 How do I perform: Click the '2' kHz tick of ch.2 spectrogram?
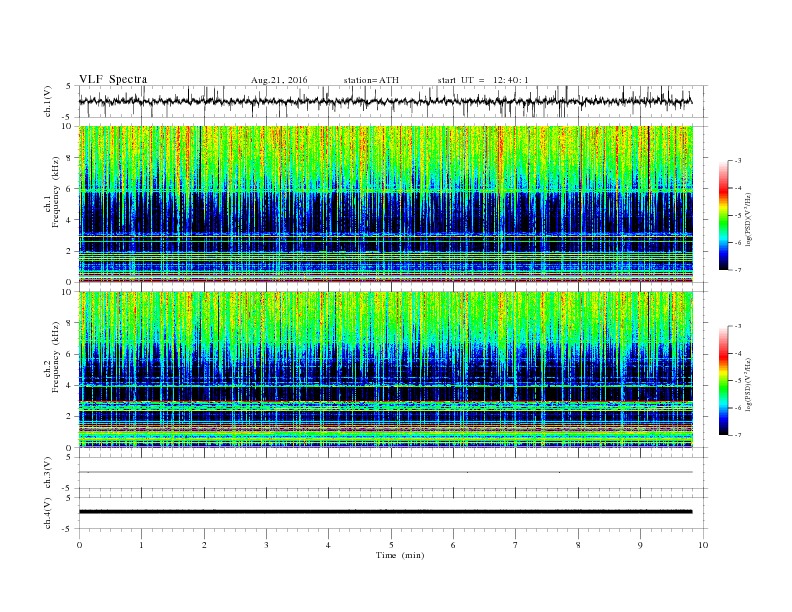click(69, 417)
